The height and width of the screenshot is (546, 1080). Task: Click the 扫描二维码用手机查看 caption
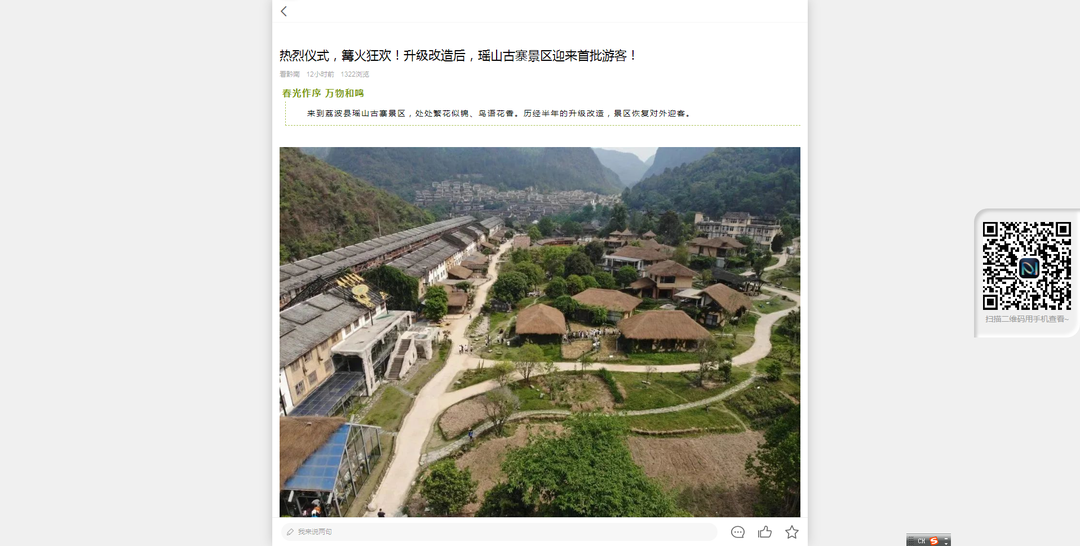tap(1027, 319)
